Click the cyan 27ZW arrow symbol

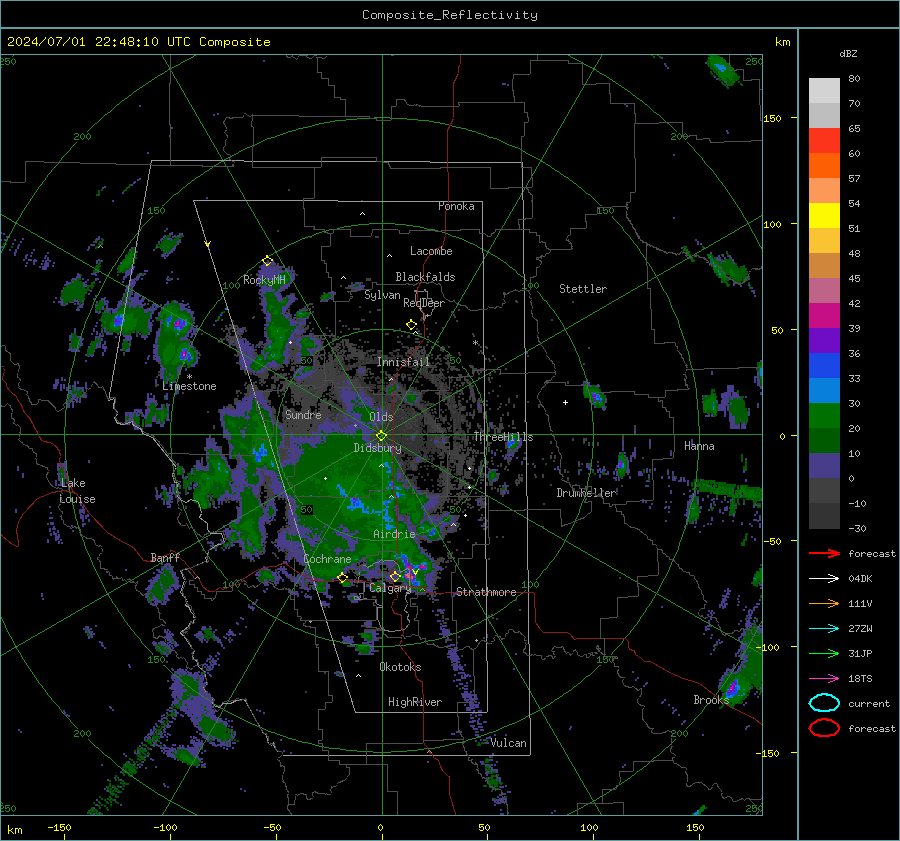tap(824, 629)
